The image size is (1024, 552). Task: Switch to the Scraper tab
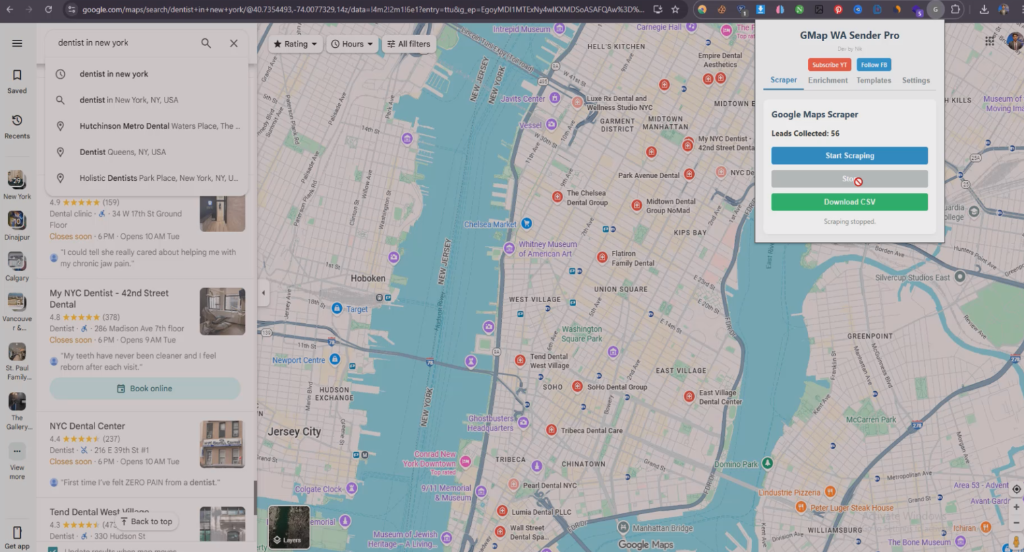click(x=783, y=80)
